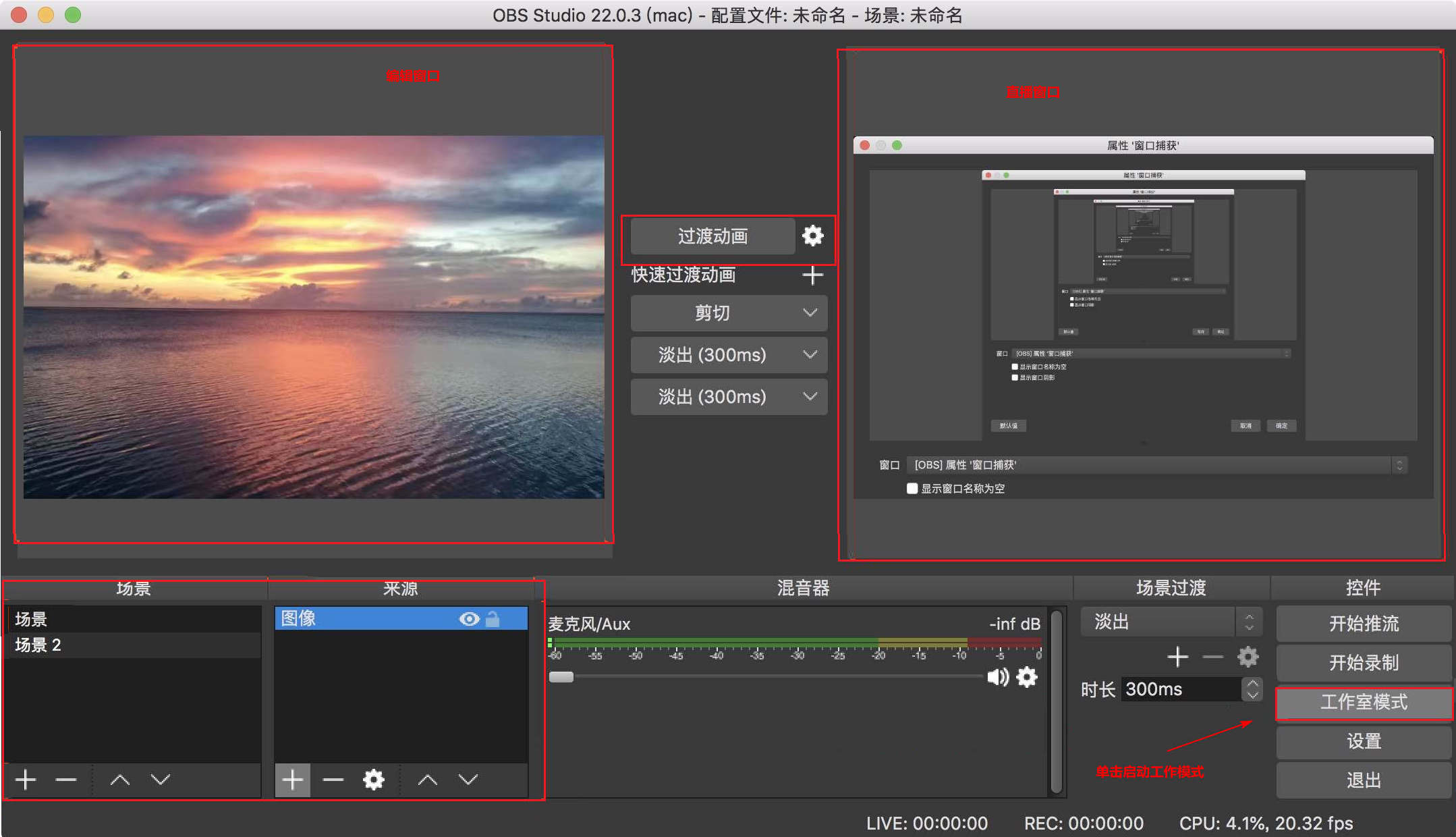
Task: Add a quick transition with plus icon
Action: click(812, 275)
